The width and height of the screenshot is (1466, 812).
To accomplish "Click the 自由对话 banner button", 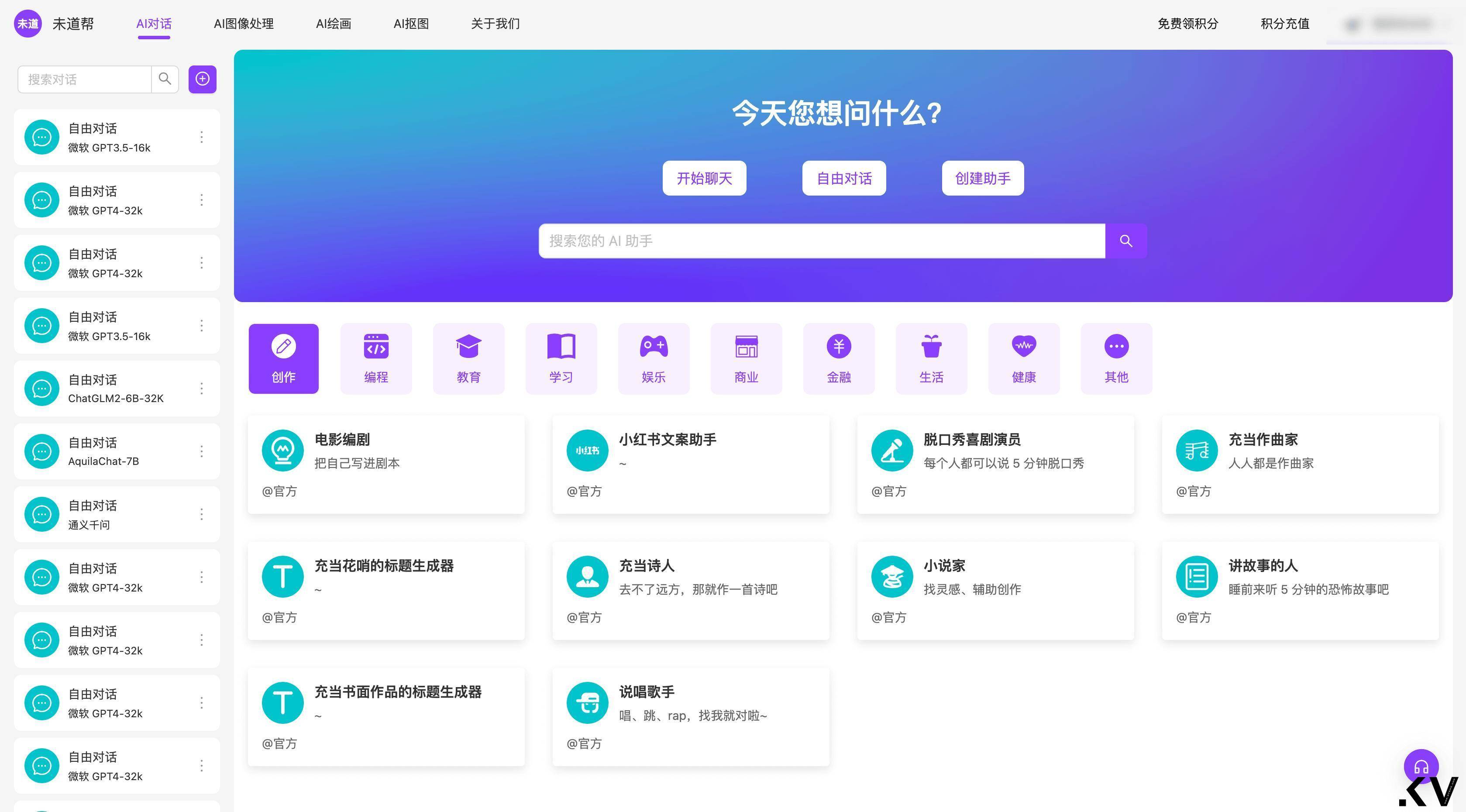I will point(844,178).
